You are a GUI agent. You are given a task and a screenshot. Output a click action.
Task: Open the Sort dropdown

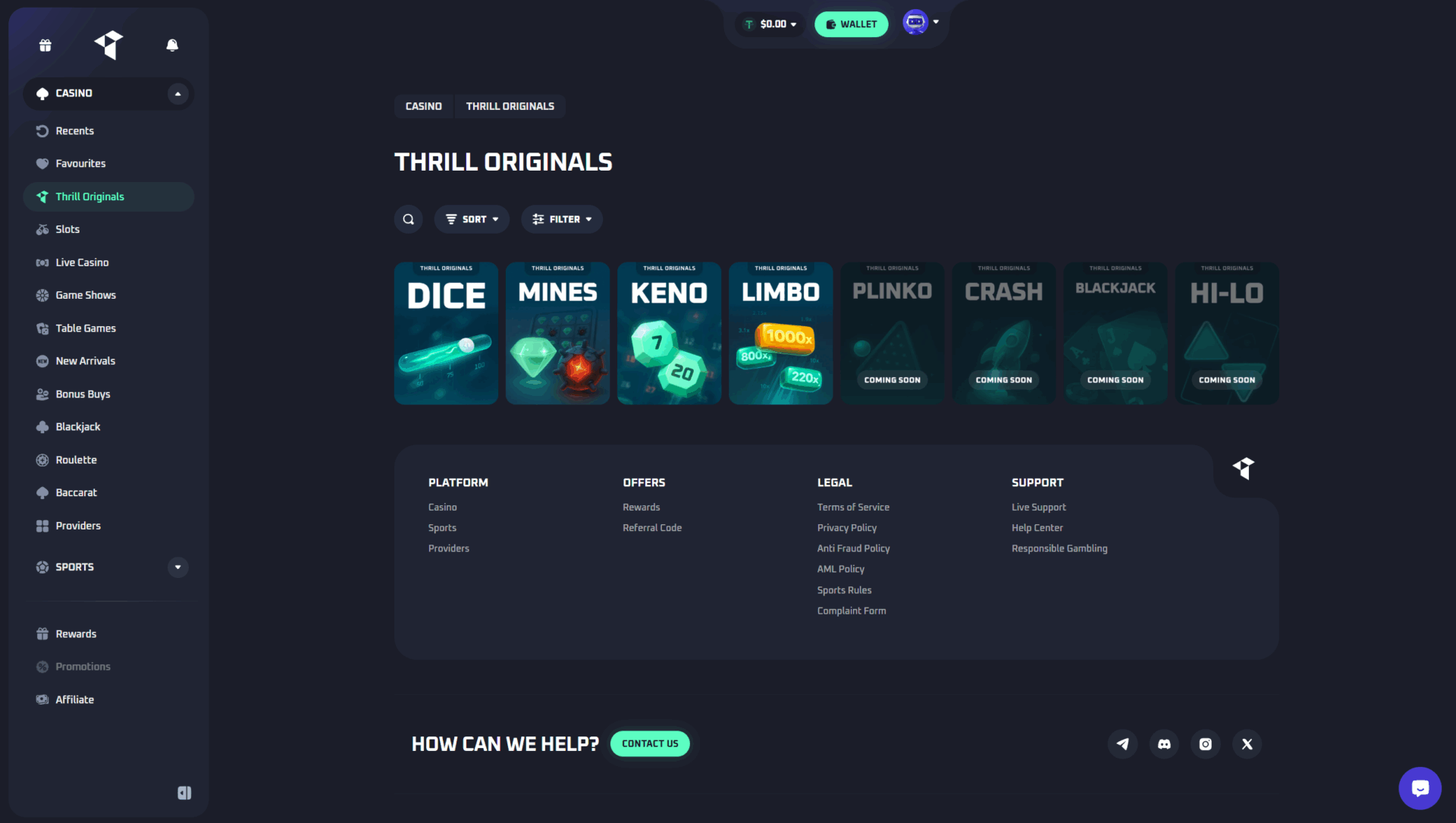point(472,219)
